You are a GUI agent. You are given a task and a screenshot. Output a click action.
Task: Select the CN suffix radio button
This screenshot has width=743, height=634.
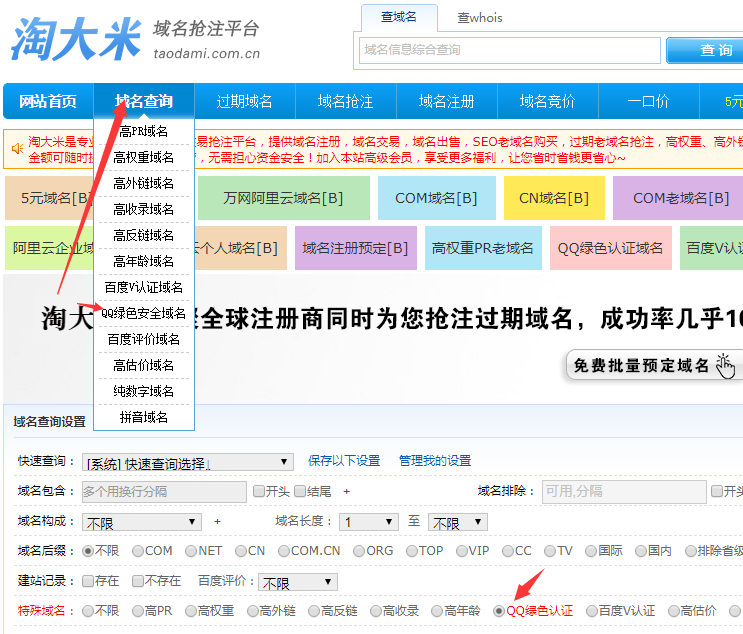point(241,552)
